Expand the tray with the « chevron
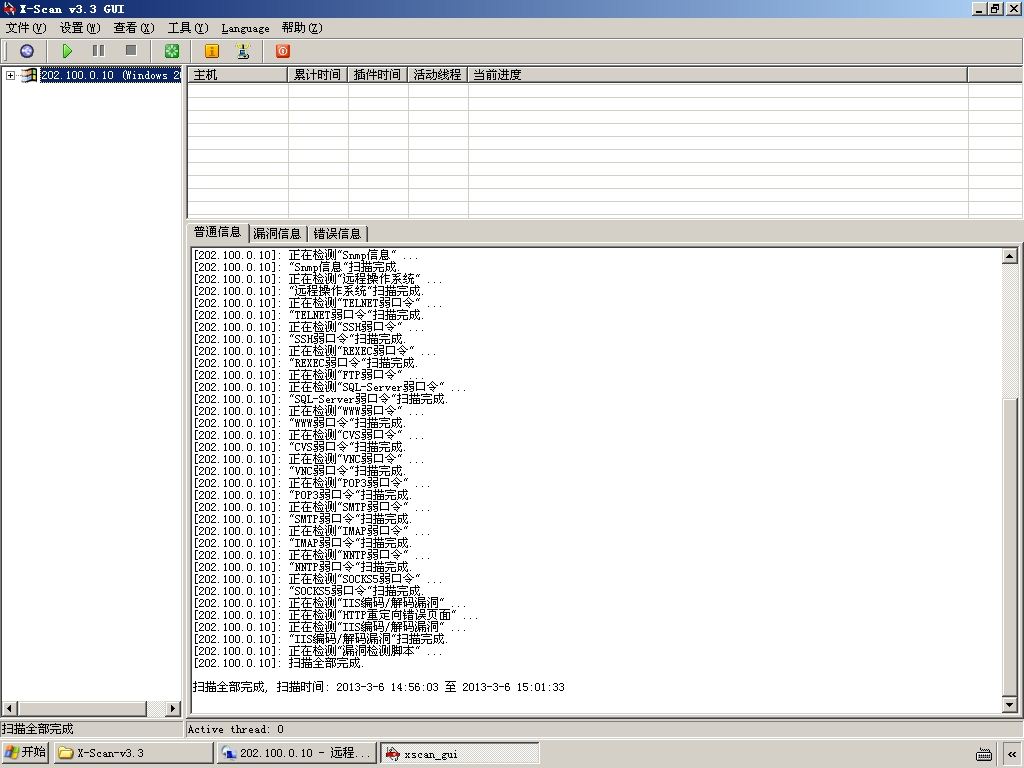Viewport: 1024px width, 768px height. pyautogui.click(x=1012, y=754)
